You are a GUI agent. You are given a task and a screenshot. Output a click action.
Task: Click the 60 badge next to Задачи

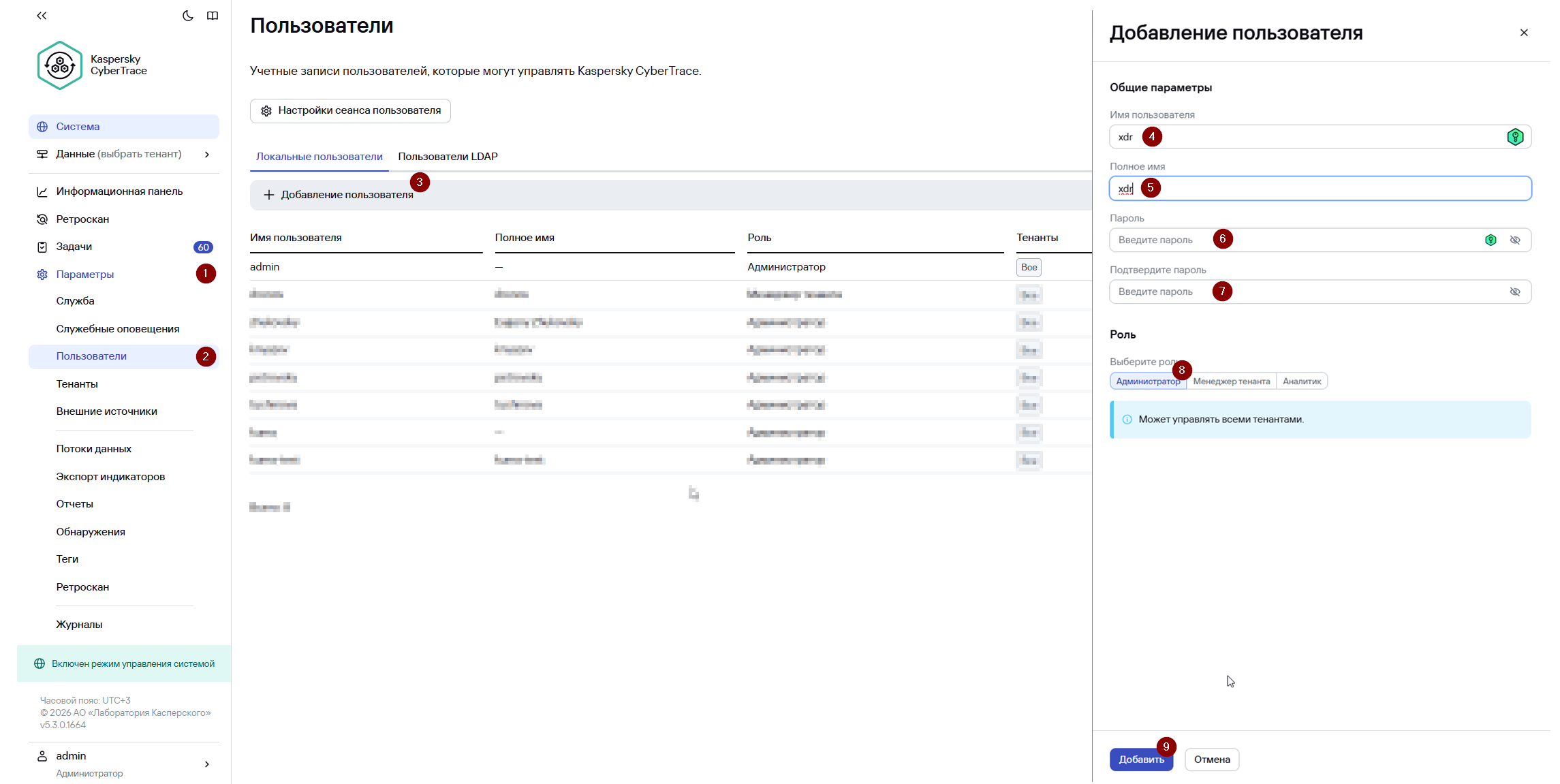(203, 247)
